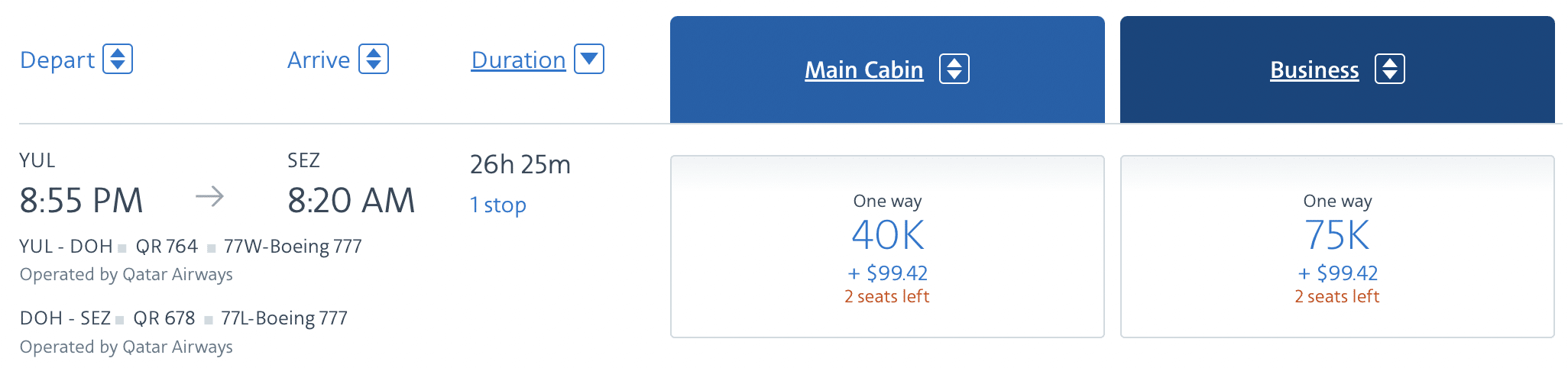Sort flights by Arrive column label
Screen dimensions: 1568x368
pos(318,60)
